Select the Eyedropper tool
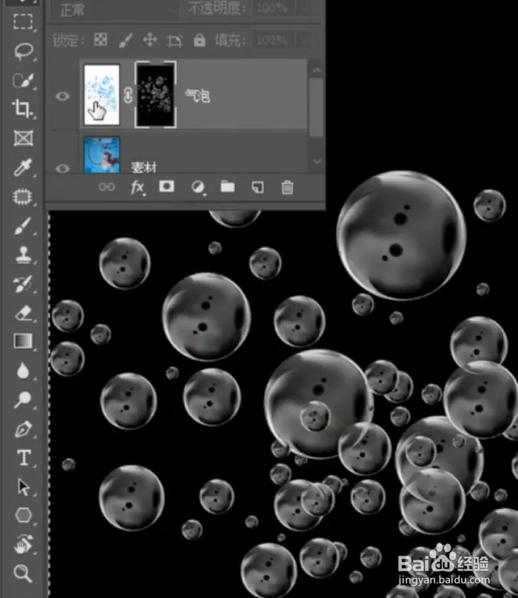 (x=23, y=167)
